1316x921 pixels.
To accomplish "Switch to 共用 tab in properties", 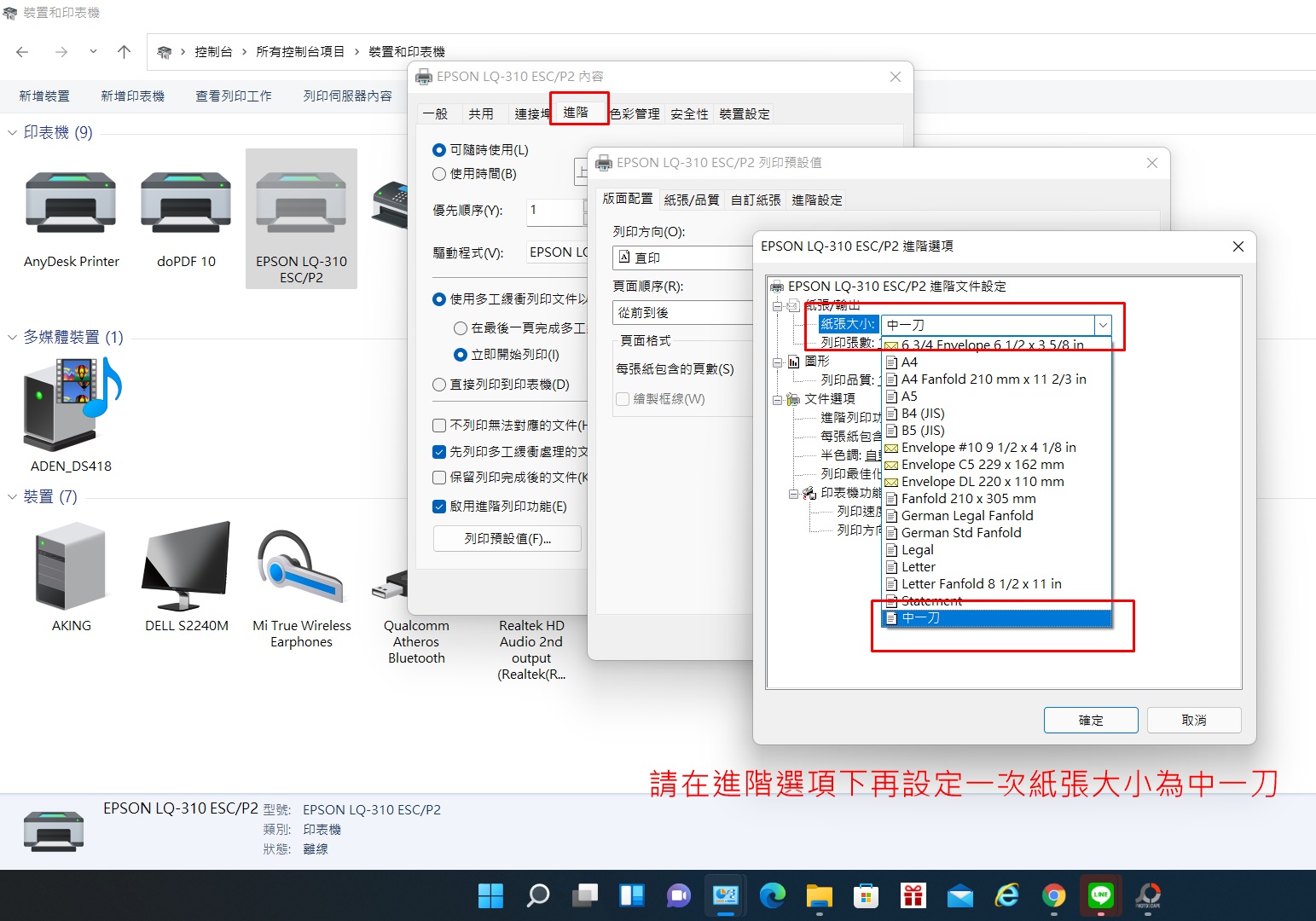I will point(481,113).
